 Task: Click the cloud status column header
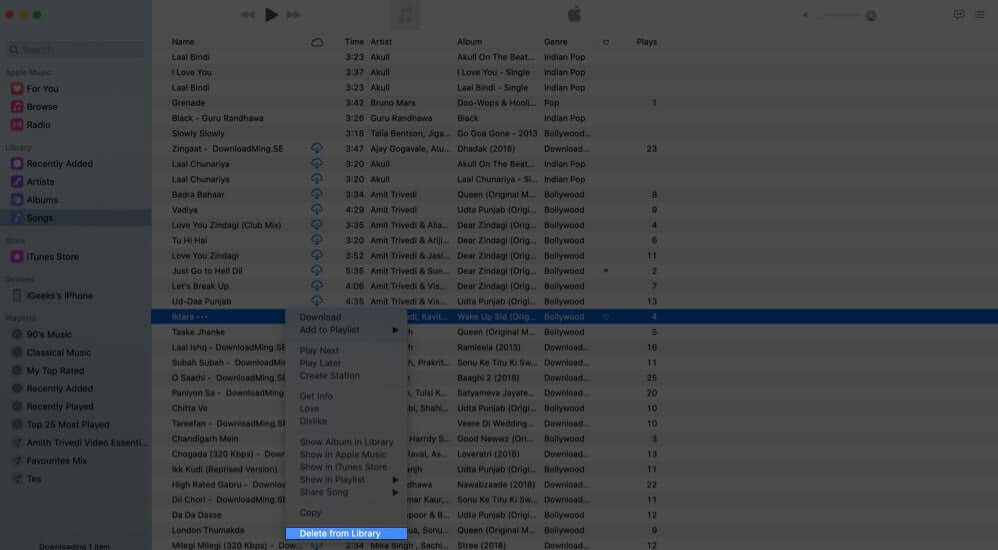(317, 42)
